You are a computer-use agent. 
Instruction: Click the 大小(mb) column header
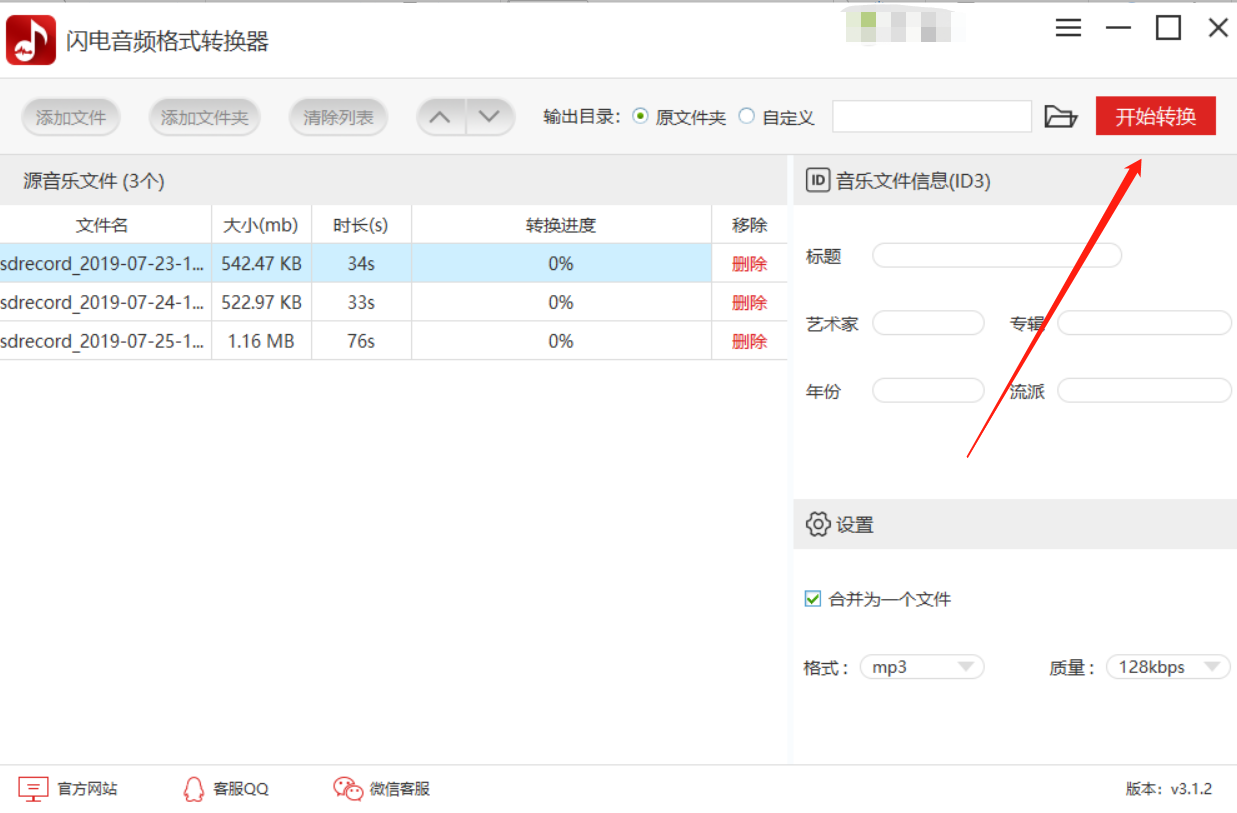pos(261,225)
